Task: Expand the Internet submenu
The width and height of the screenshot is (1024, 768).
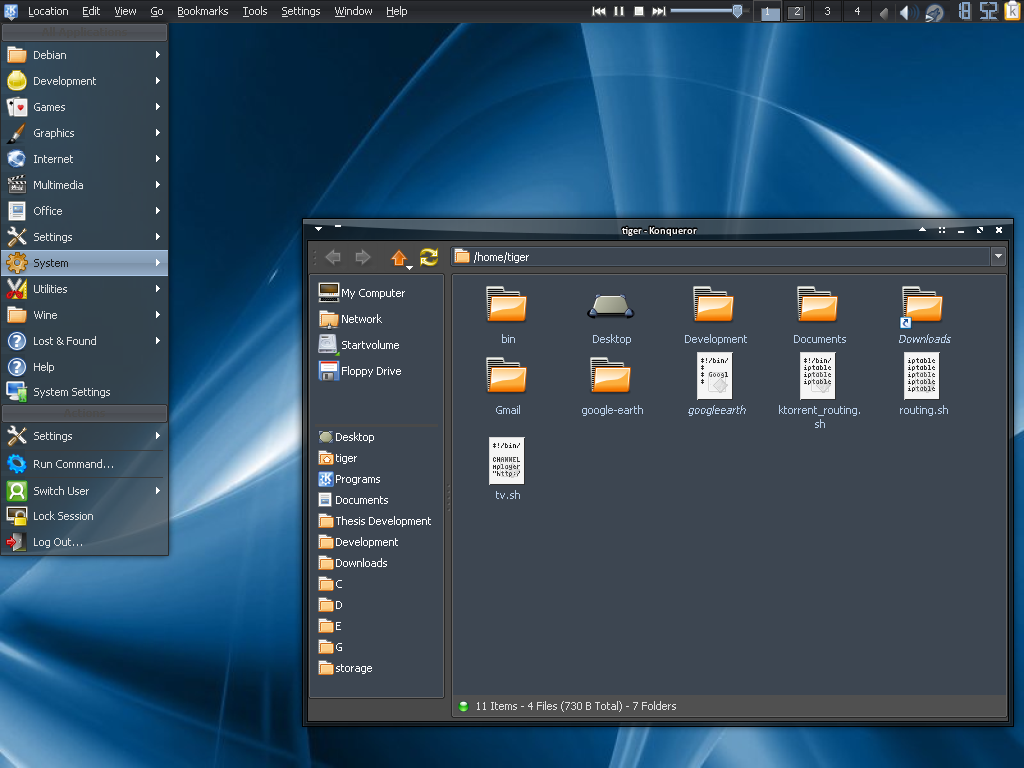Action: coord(84,159)
